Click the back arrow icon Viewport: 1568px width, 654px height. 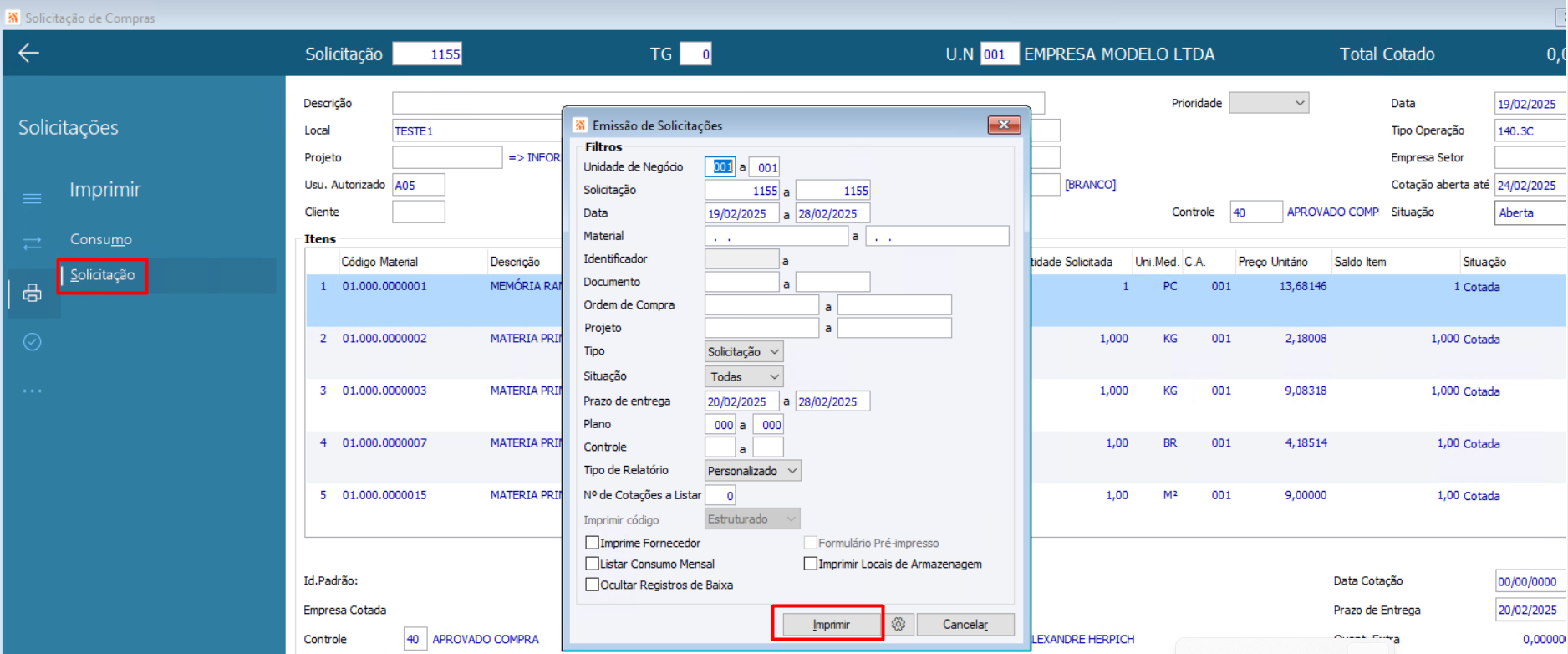coord(28,54)
